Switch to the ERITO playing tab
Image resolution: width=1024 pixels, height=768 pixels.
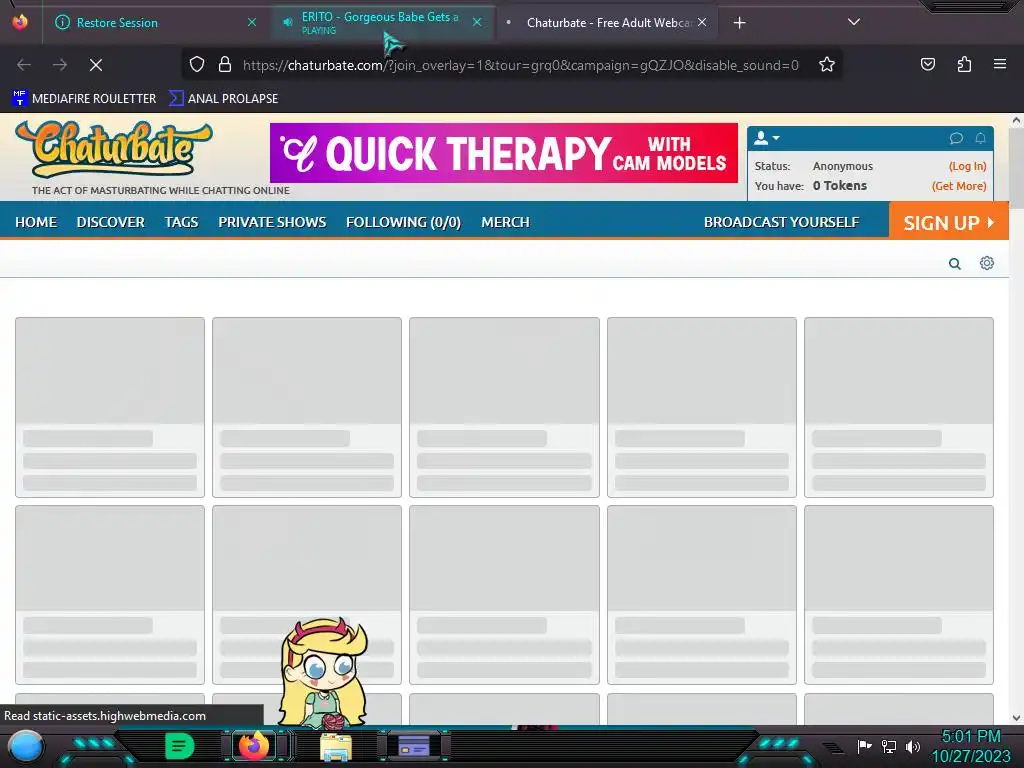point(381,23)
